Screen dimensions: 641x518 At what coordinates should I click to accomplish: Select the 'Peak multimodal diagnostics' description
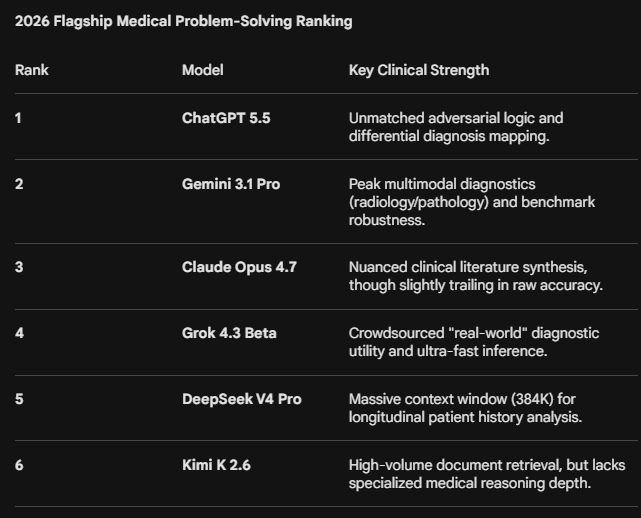click(x=471, y=202)
